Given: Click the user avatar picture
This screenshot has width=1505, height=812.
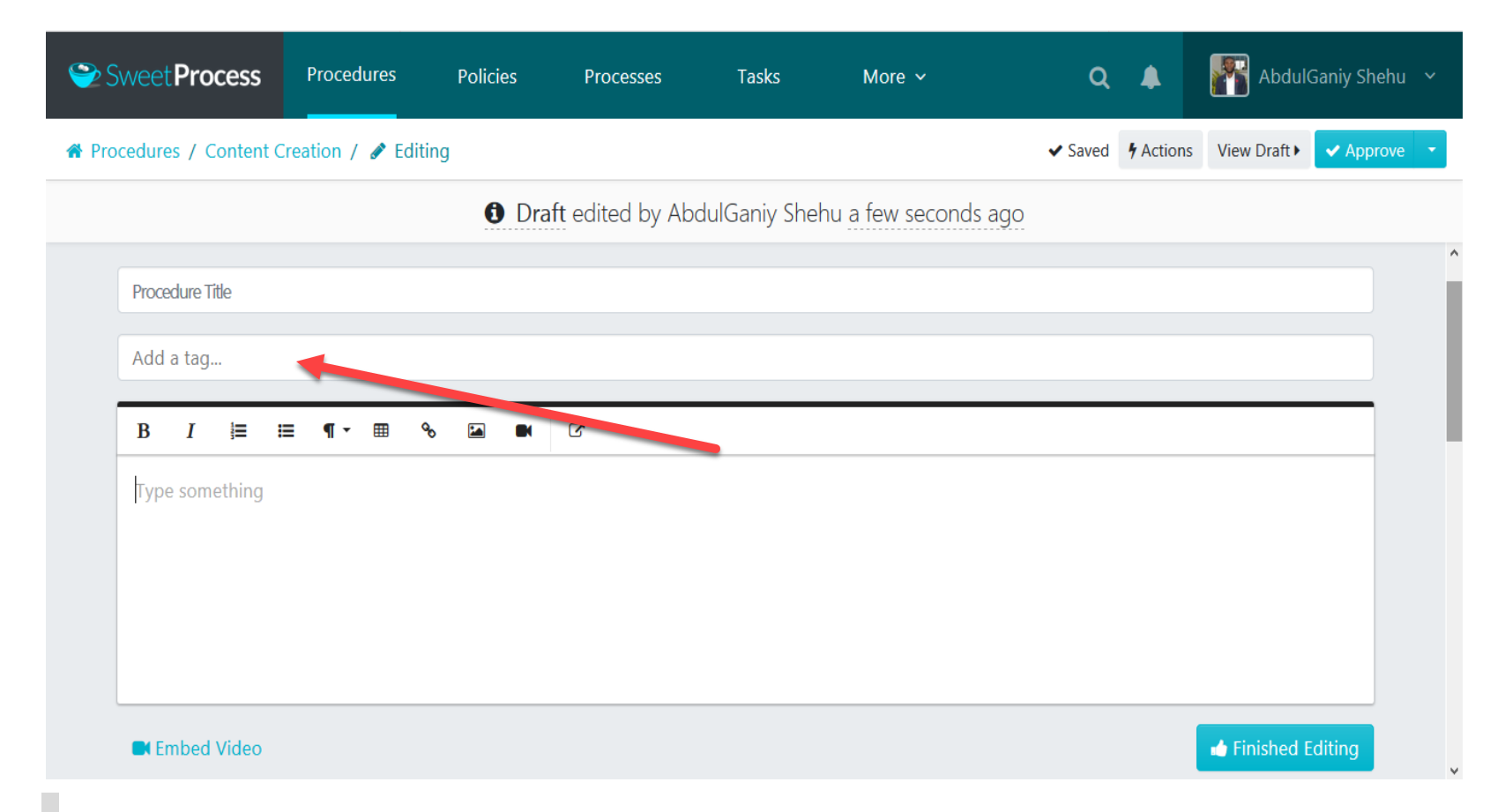Looking at the screenshot, I should [x=1229, y=76].
